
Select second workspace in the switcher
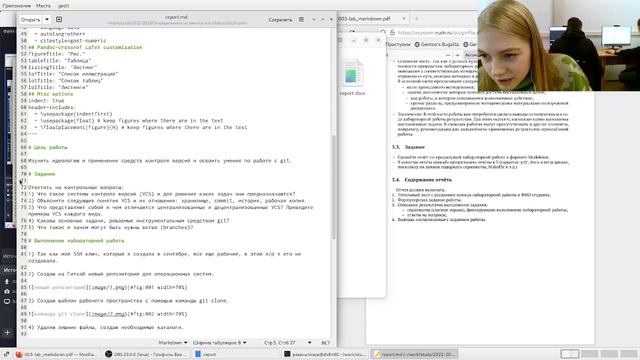tap(589, 354)
